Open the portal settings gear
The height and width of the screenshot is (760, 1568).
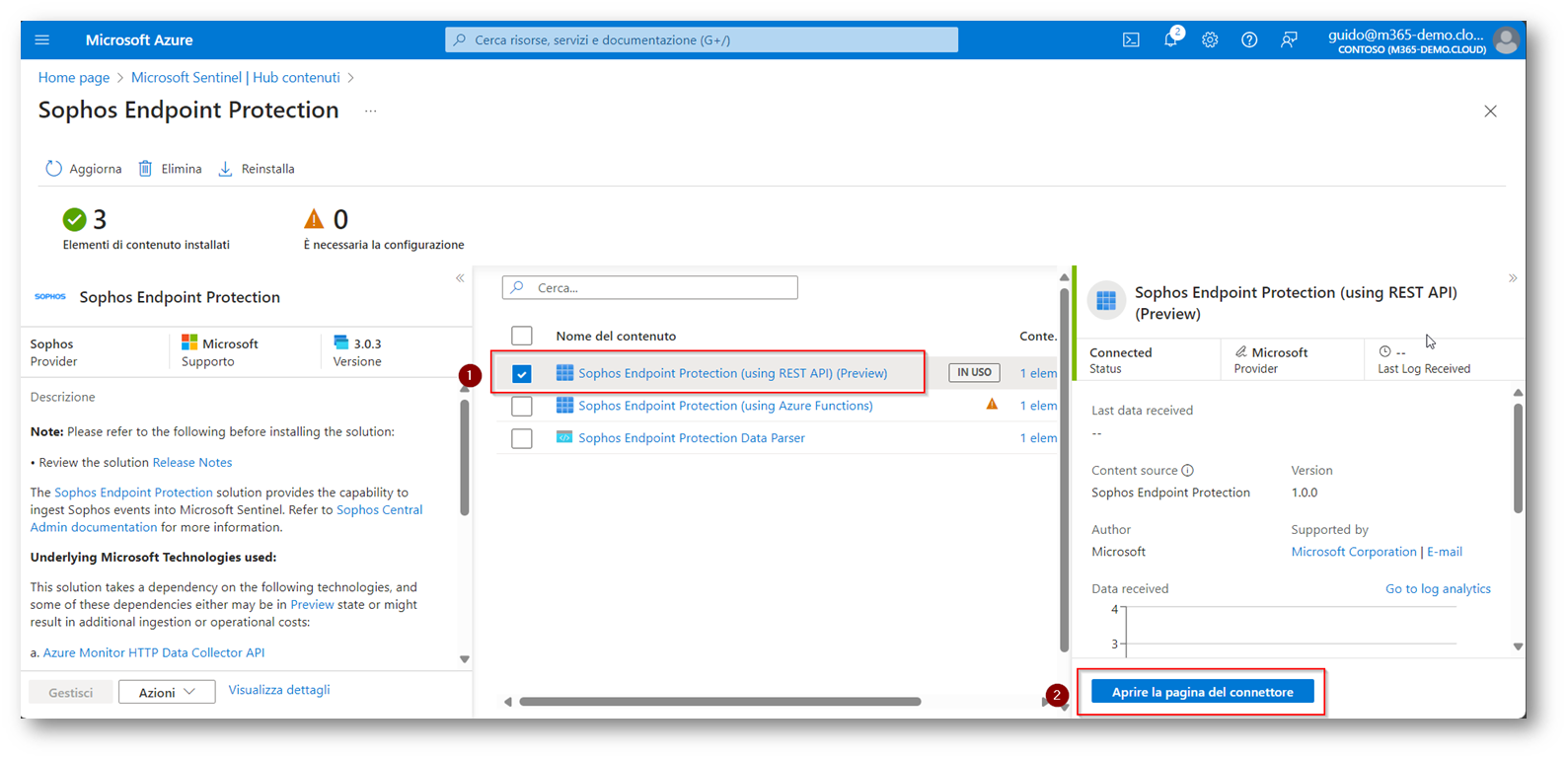pyautogui.click(x=1210, y=40)
